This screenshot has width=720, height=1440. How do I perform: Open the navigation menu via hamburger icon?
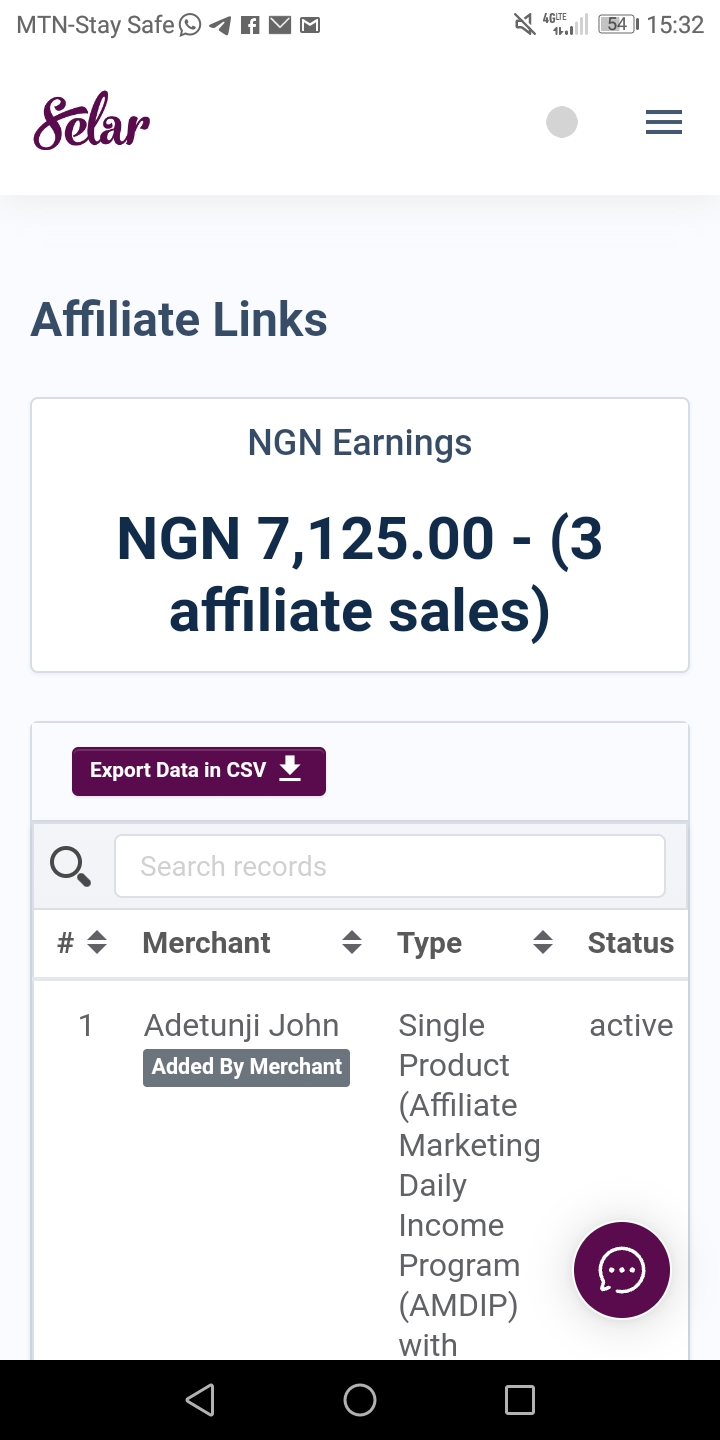663,121
